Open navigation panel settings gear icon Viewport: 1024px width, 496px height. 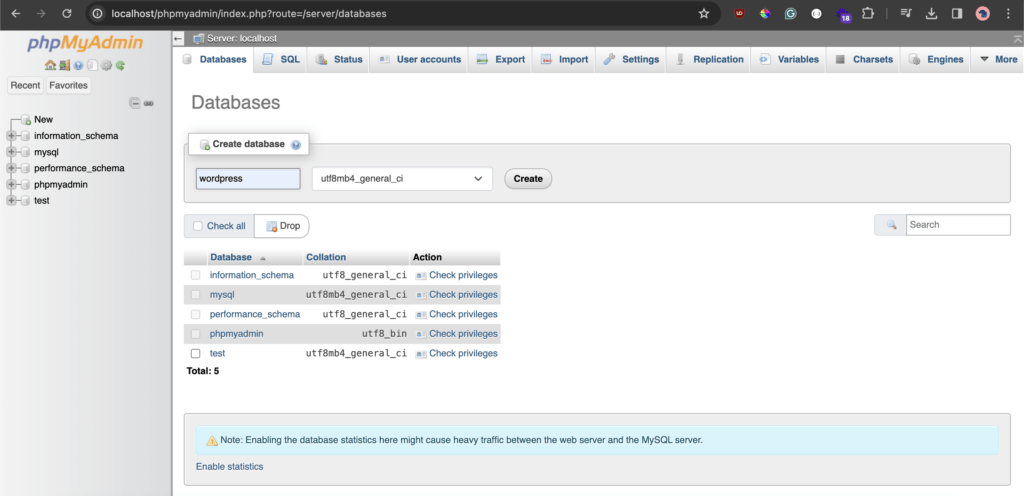point(106,65)
